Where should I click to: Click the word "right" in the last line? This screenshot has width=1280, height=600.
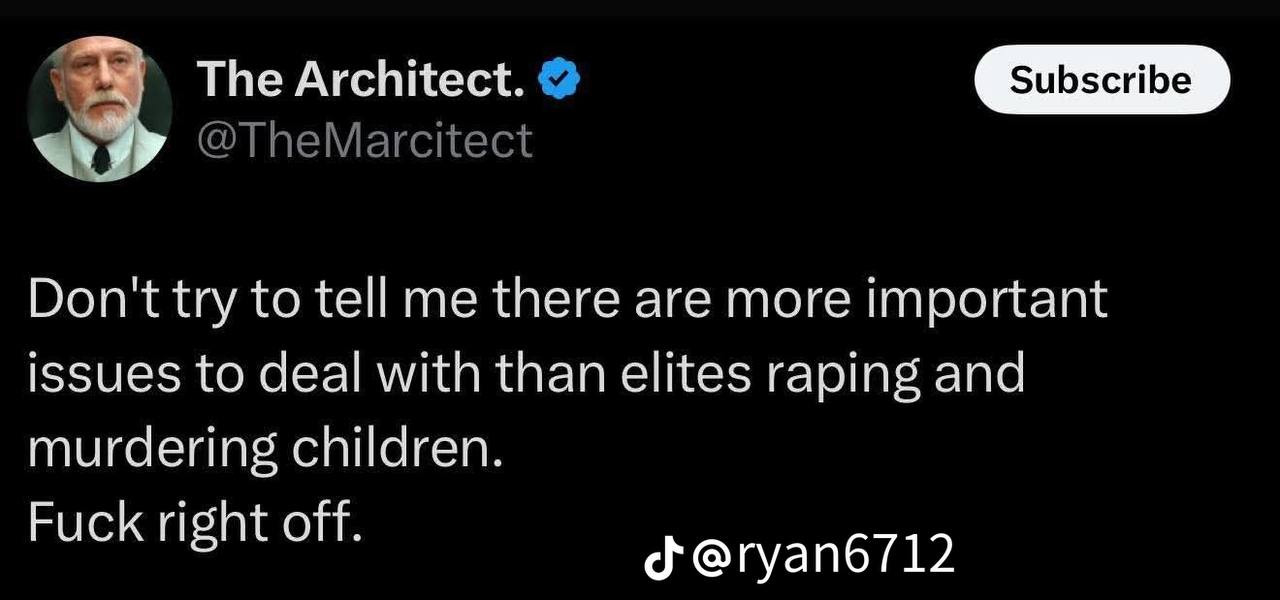(x=205, y=520)
